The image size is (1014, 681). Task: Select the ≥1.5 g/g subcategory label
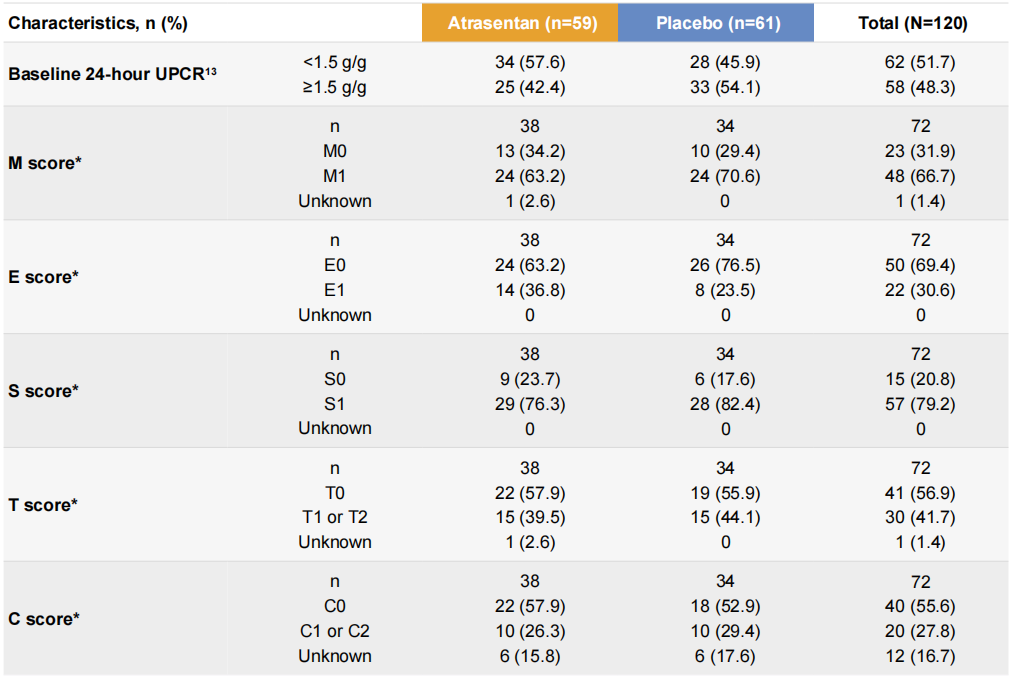335,87
